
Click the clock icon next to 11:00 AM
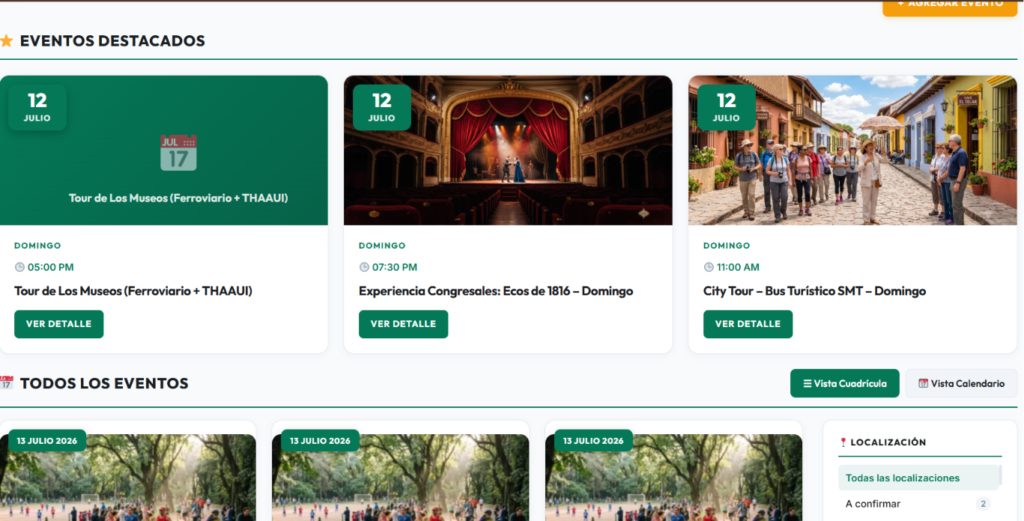coord(709,267)
